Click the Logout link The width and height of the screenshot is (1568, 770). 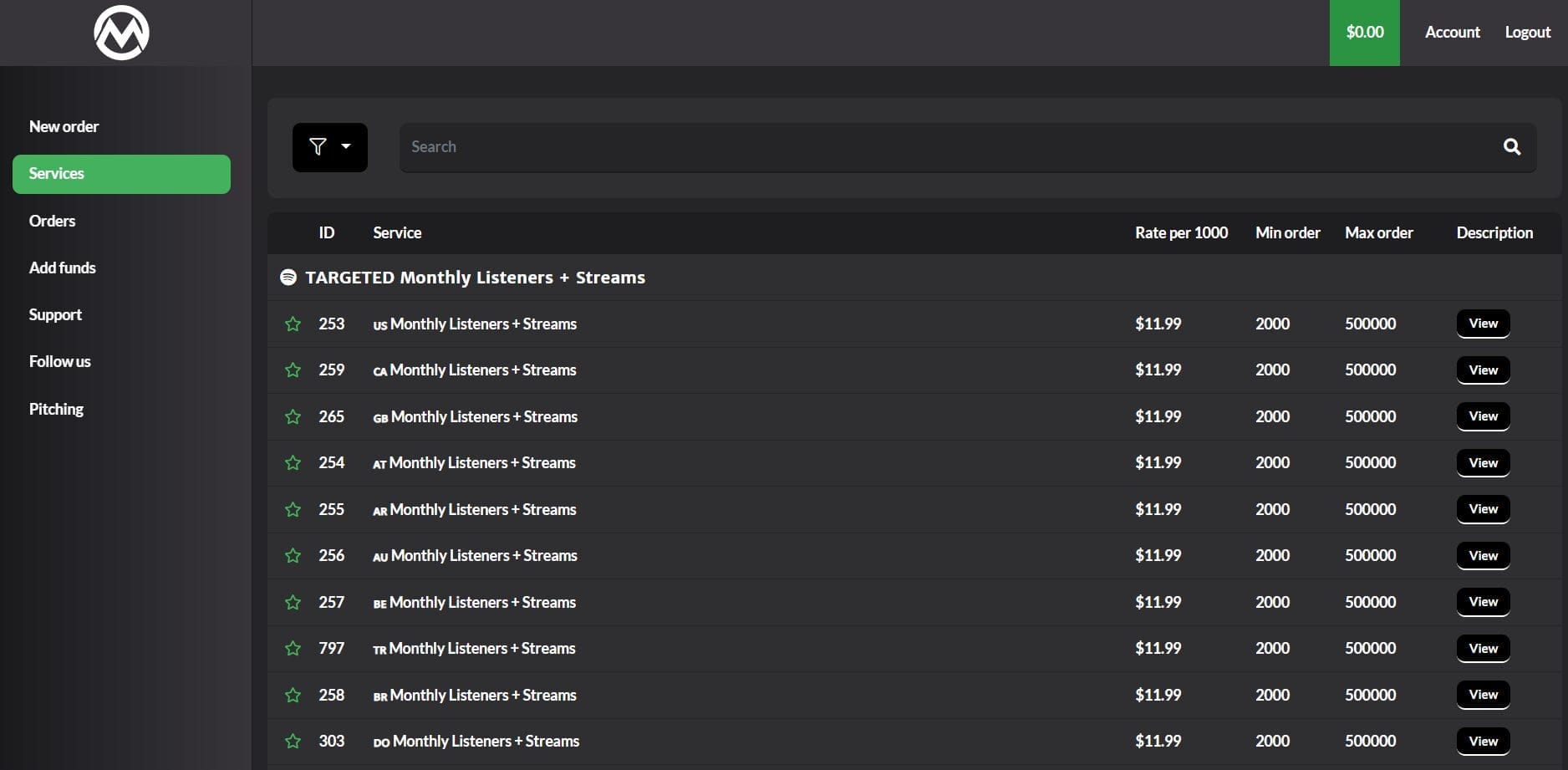(1527, 33)
